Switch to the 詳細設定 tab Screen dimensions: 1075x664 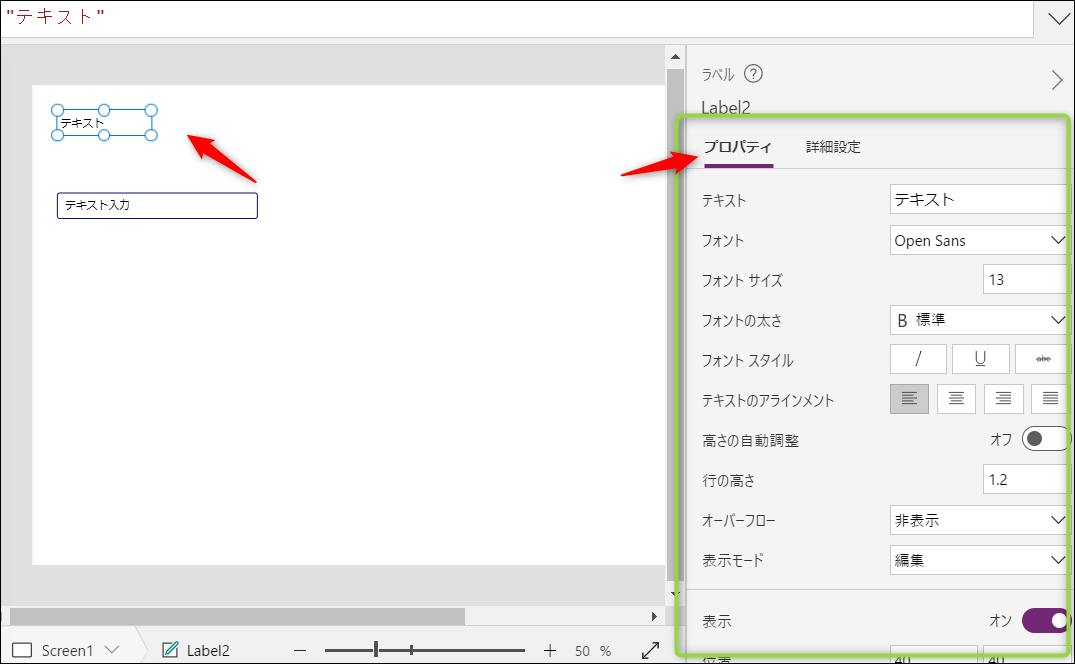[833, 147]
